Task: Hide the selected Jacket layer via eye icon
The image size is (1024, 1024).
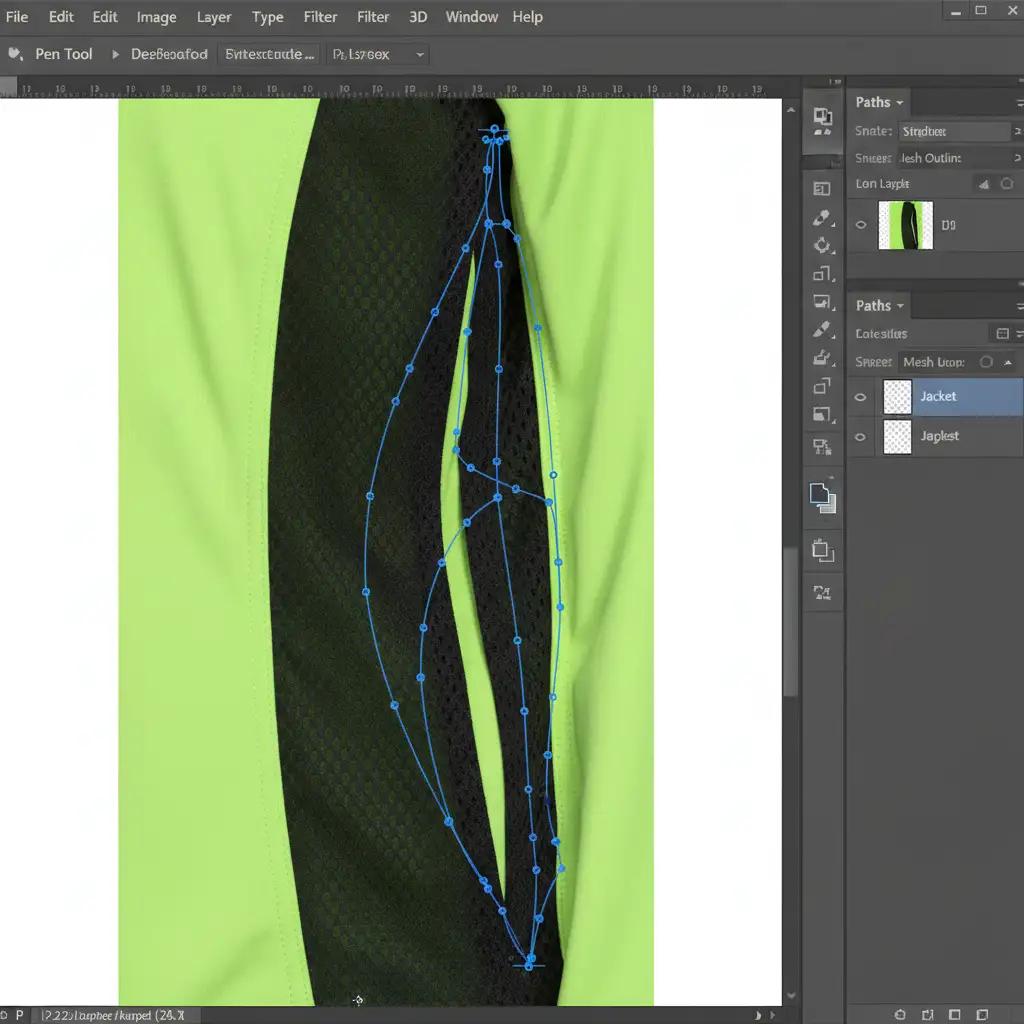Action: [x=860, y=397]
